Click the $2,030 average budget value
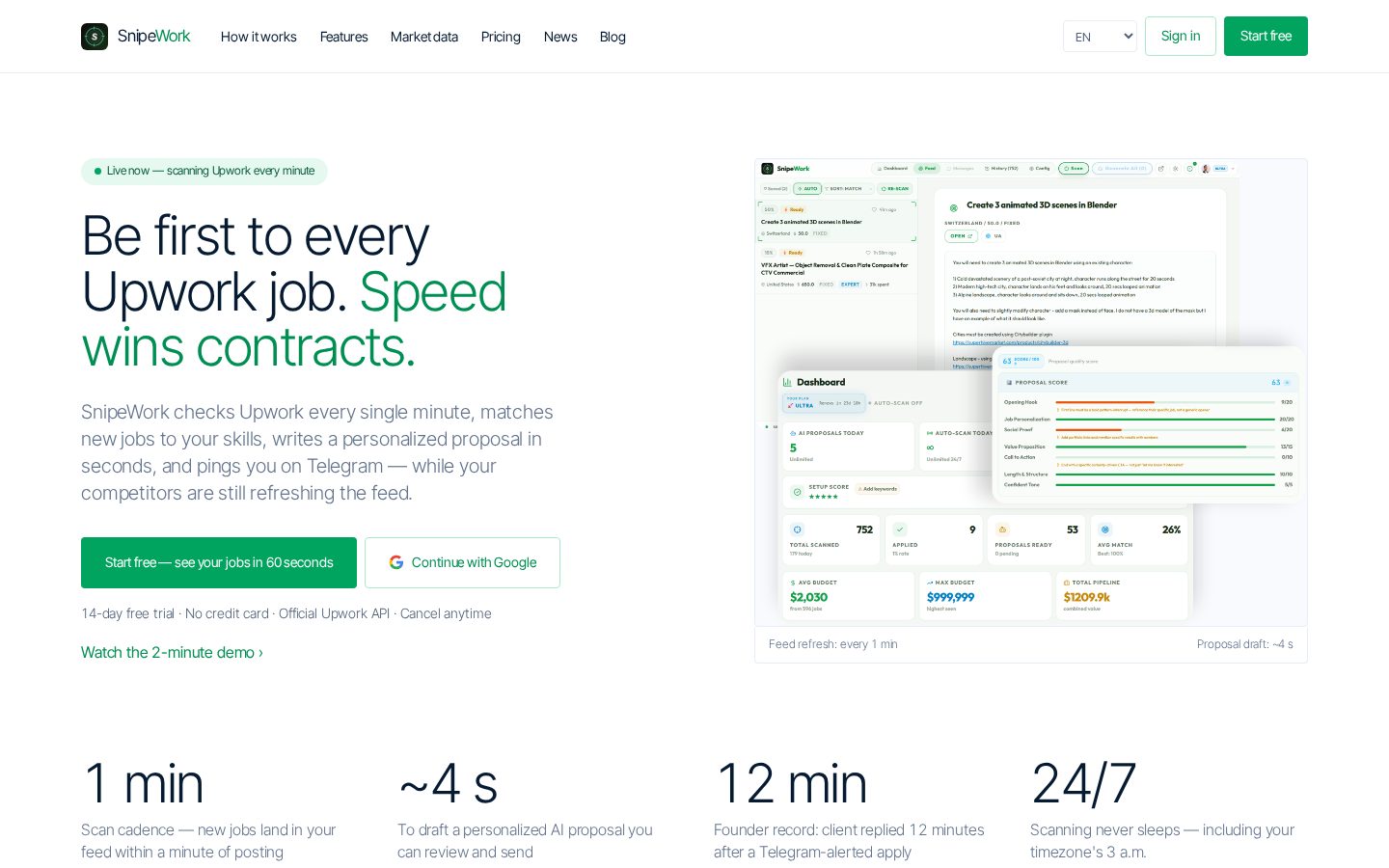1389x868 pixels. [808, 597]
